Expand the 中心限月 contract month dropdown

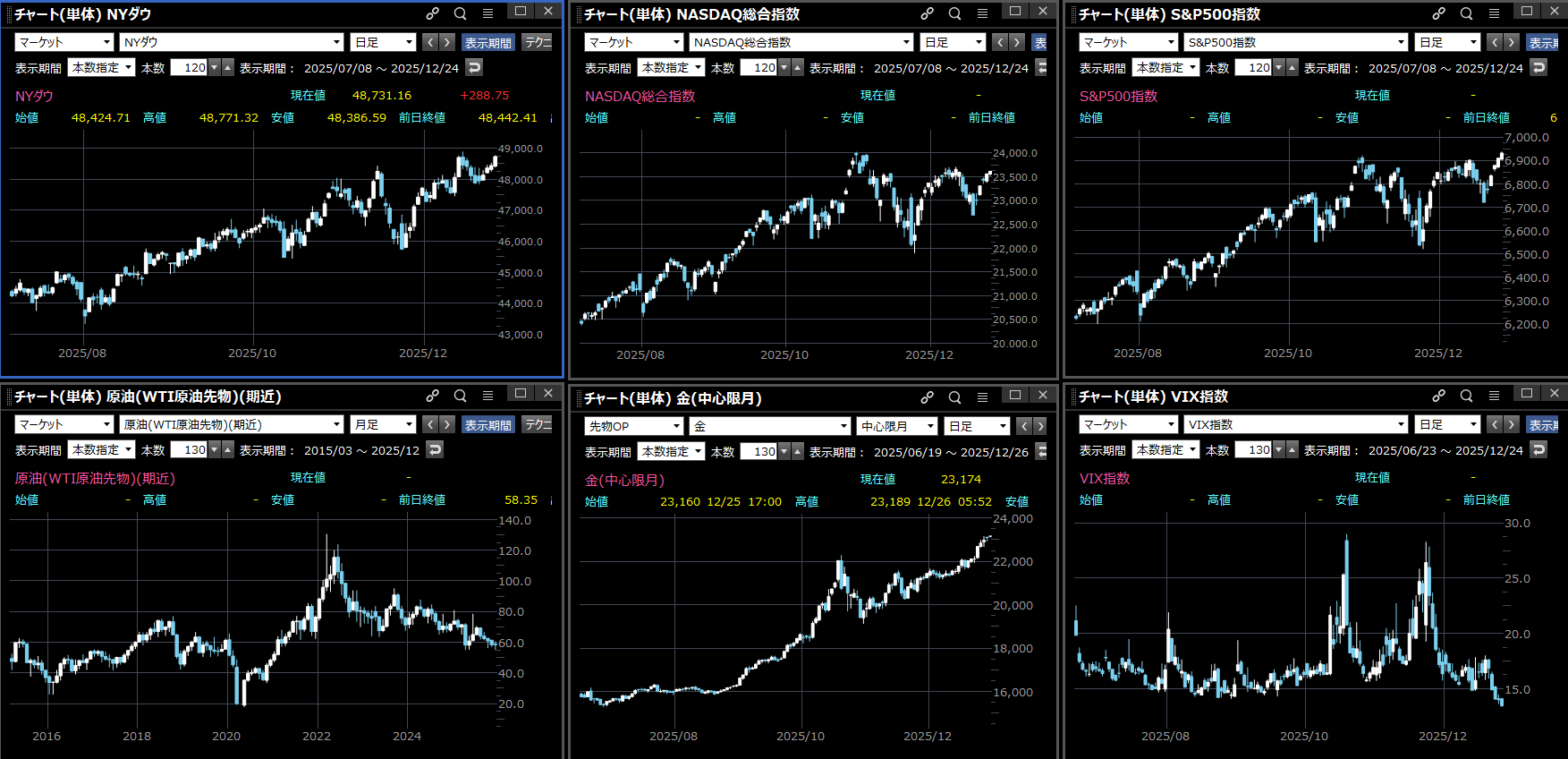pyautogui.click(x=930, y=426)
